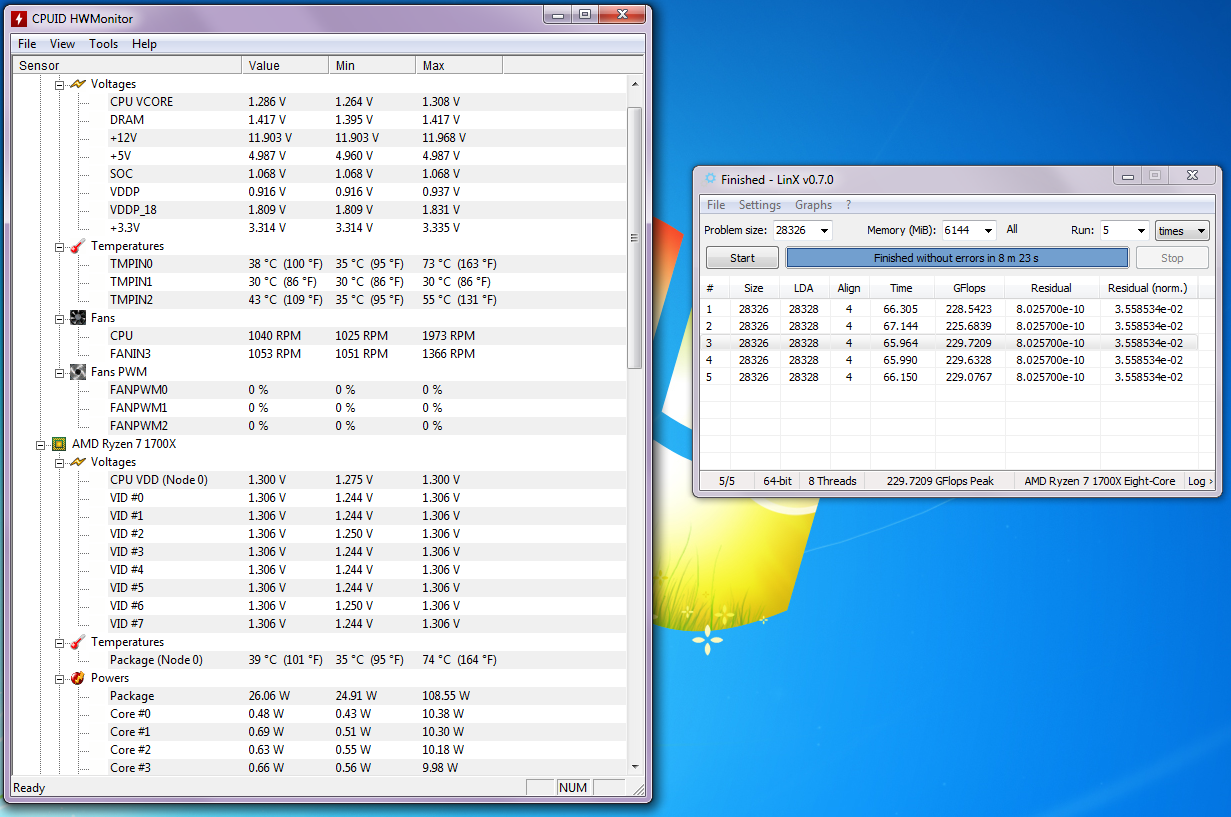The image size is (1231, 817).
Task: Click the Voltages icon above CPU VDD (Node 0)
Action: 78,462
